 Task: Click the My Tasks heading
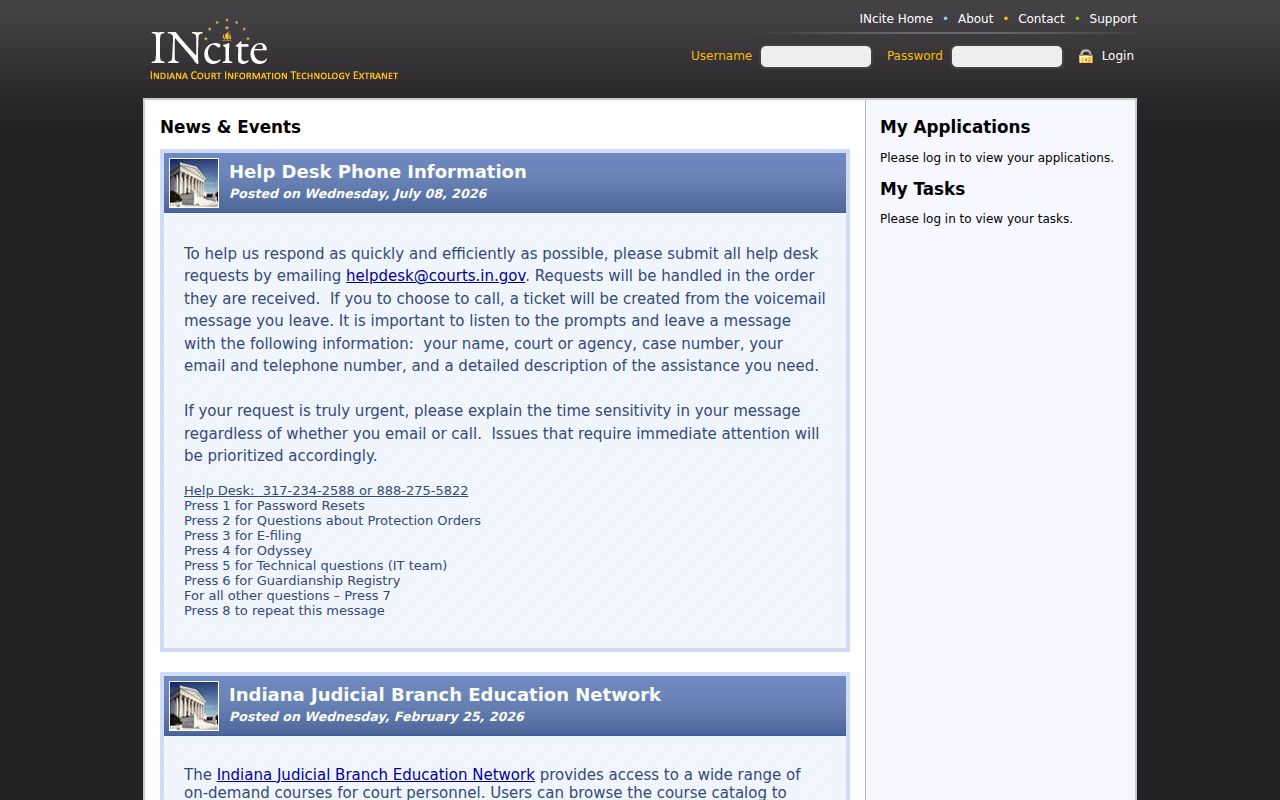(x=922, y=189)
